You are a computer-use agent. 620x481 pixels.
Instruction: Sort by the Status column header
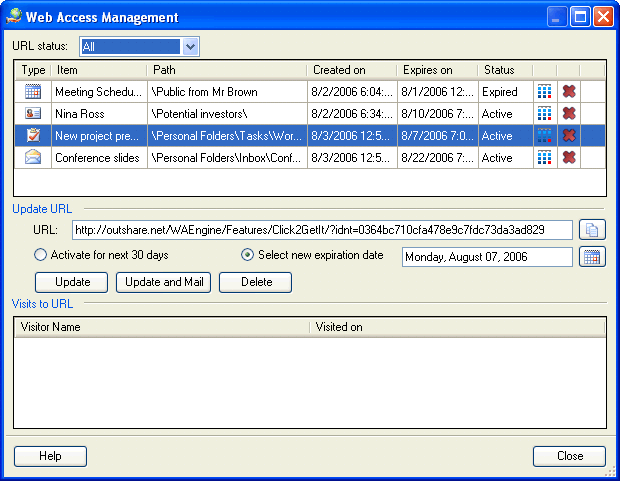[505, 70]
